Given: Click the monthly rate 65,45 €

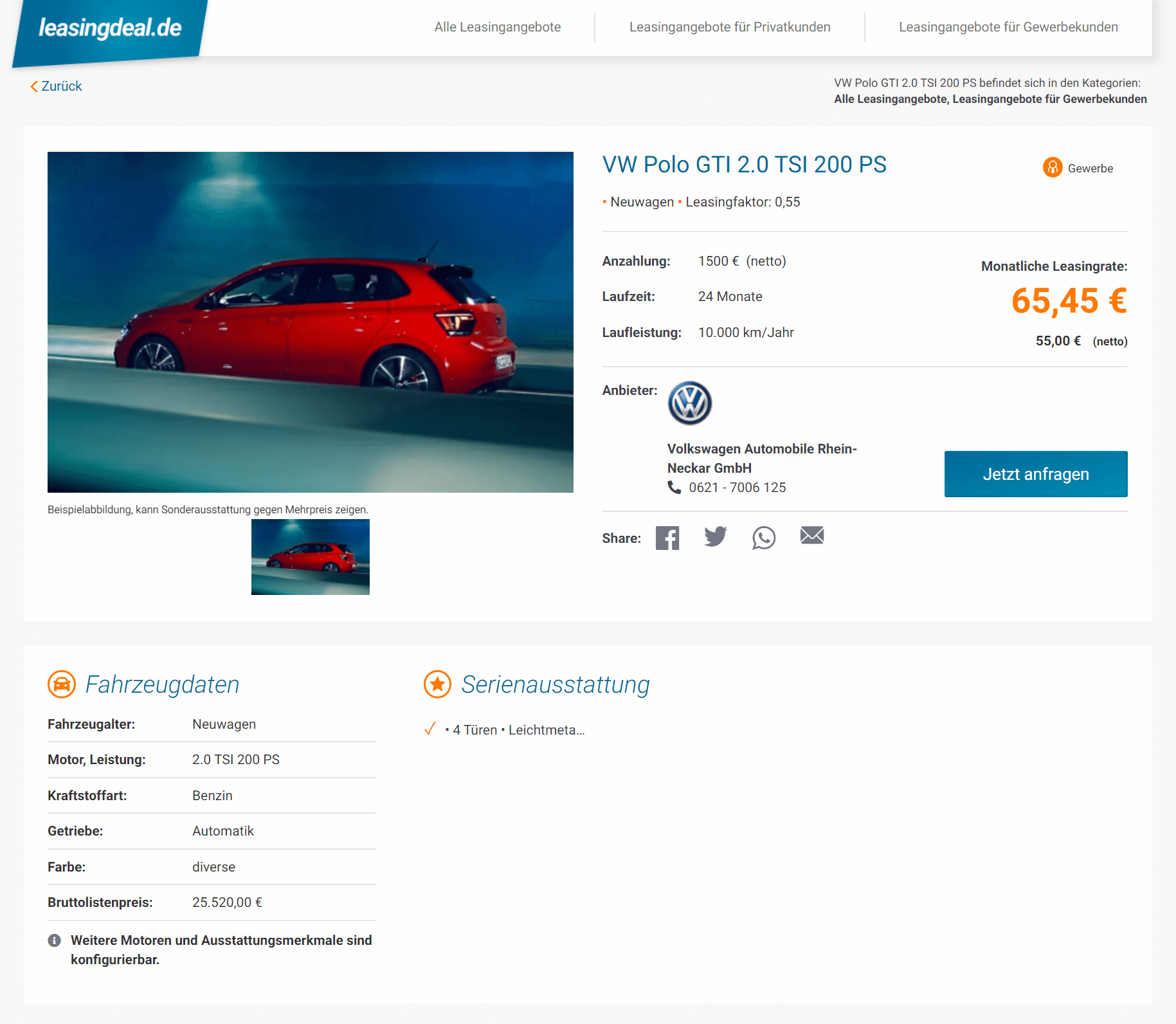Looking at the screenshot, I should (1069, 301).
